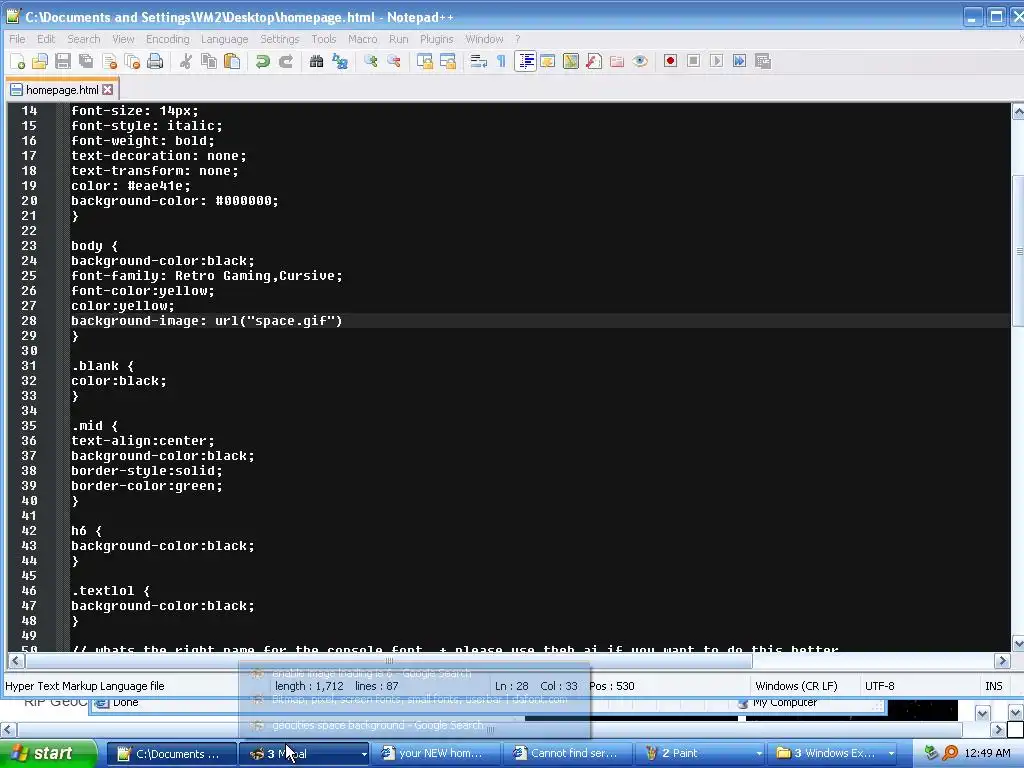The height and width of the screenshot is (768, 1024).
Task: Click the editor horizontal scrollbar right arrow
Action: [x=1002, y=661]
